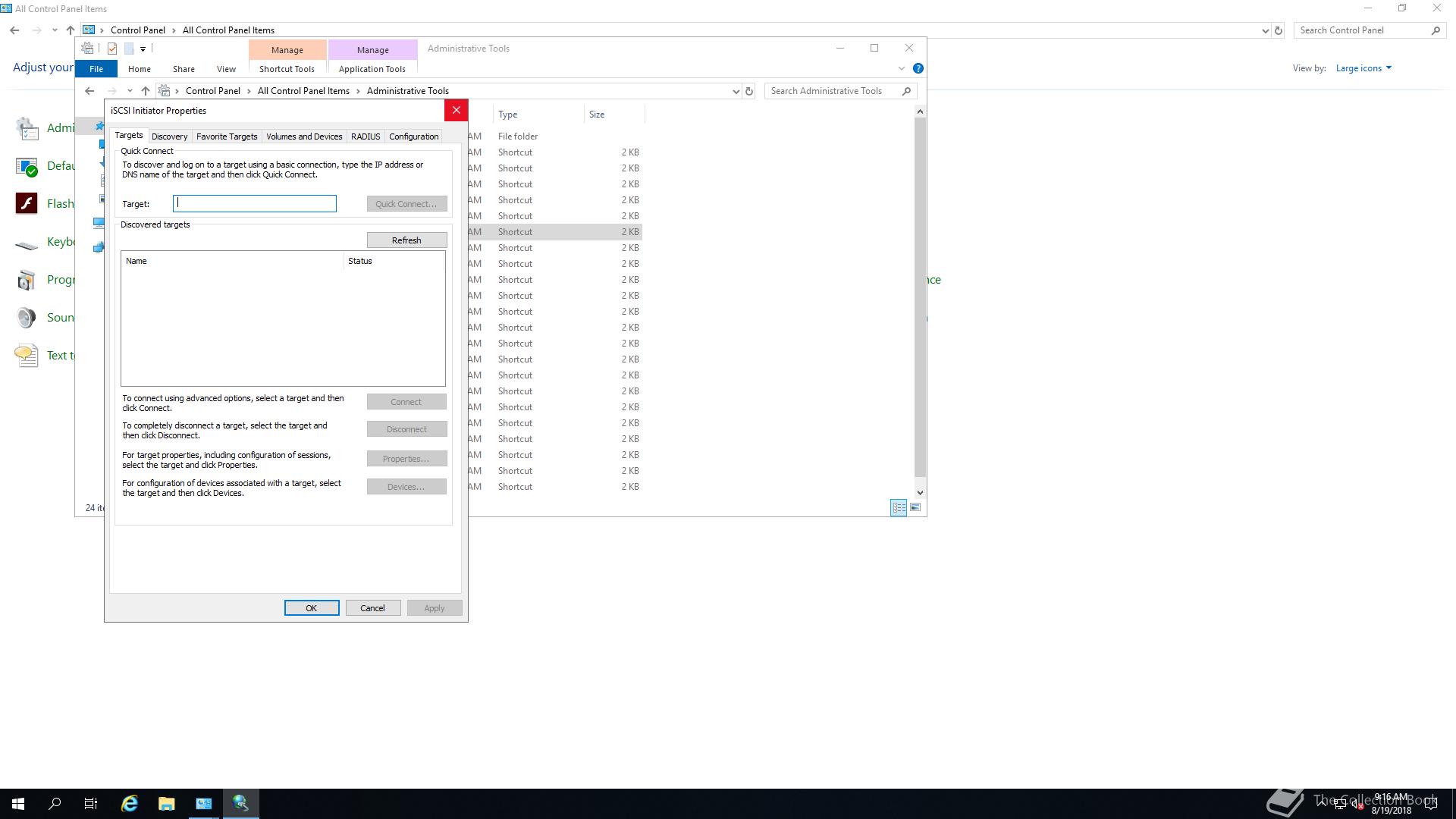Click Control Panel in Administrative Tools breadcrumb
Image resolution: width=1456 pixels, height=819 pixels.
(x=213, y=91)
